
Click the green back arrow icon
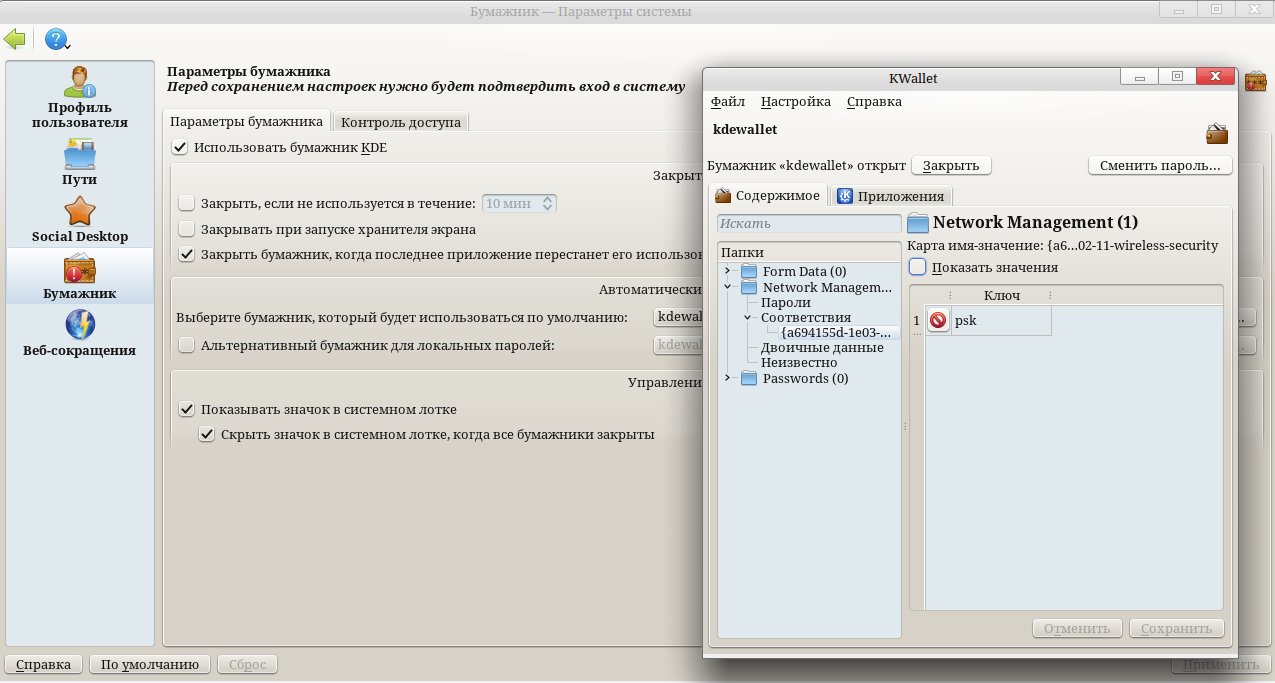click(15, 39)
